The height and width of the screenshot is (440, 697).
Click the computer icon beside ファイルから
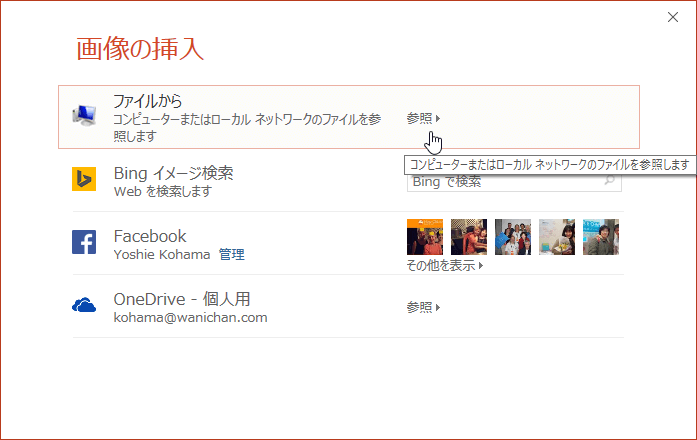pos(84,116)
